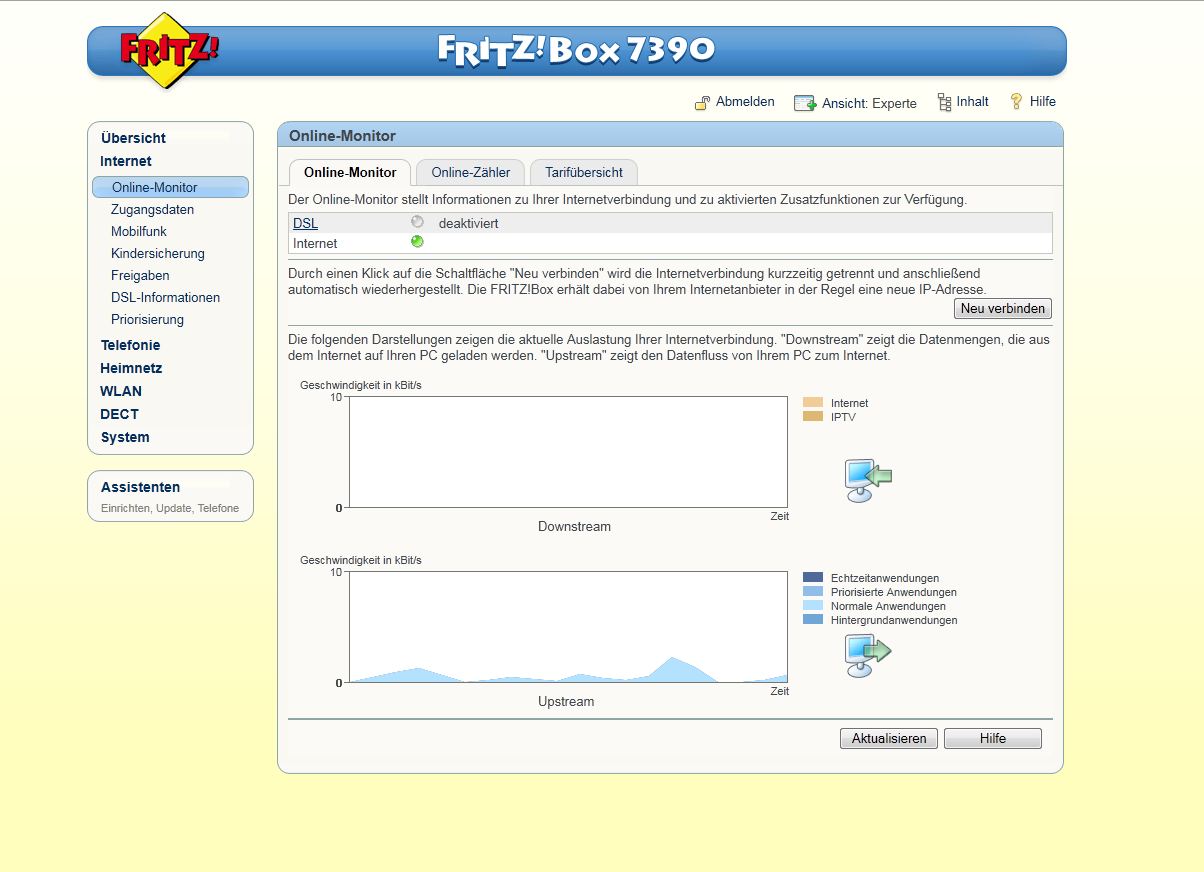The width and height of the screenshot is (1204, 872).
Task: Click the green Internet status indicator
Action: click(417, 242)
